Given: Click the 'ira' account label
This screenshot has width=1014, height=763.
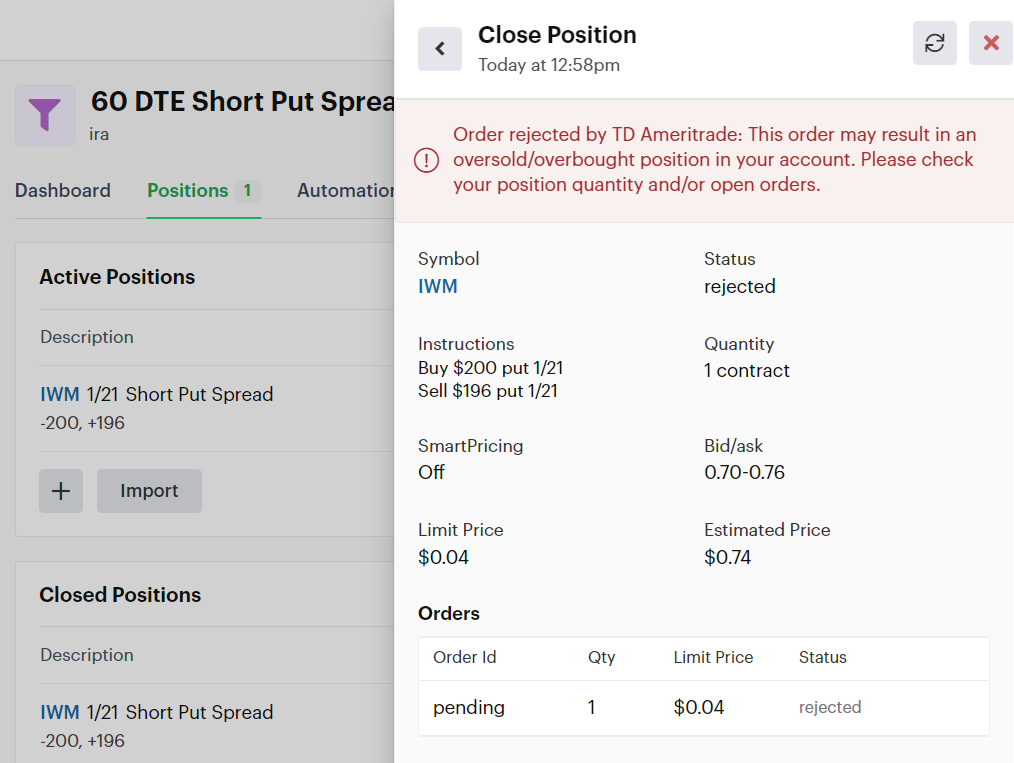Looking at the screenshot, I should (99, 134).
